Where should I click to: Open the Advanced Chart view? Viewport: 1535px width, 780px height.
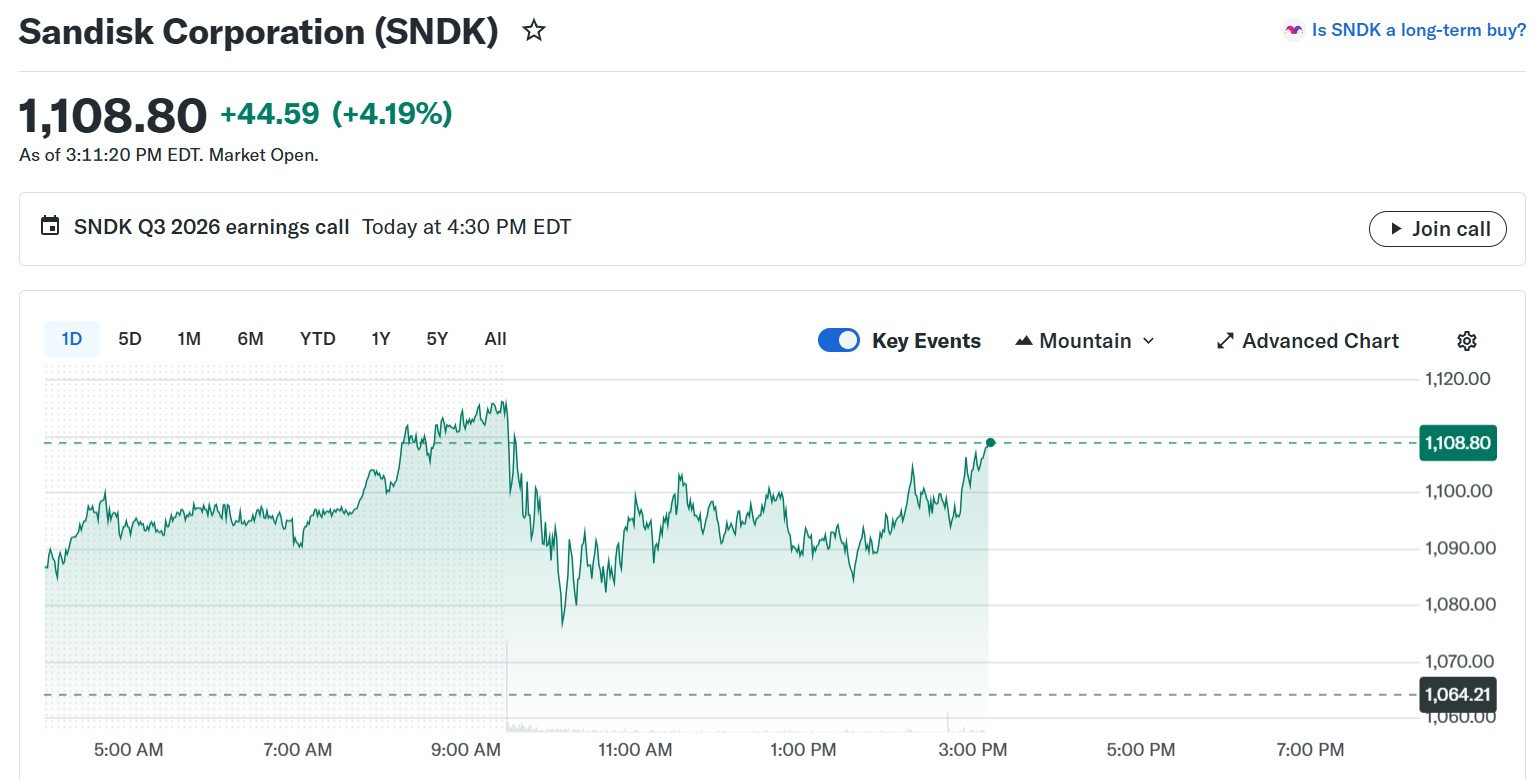pos(1320,341)
